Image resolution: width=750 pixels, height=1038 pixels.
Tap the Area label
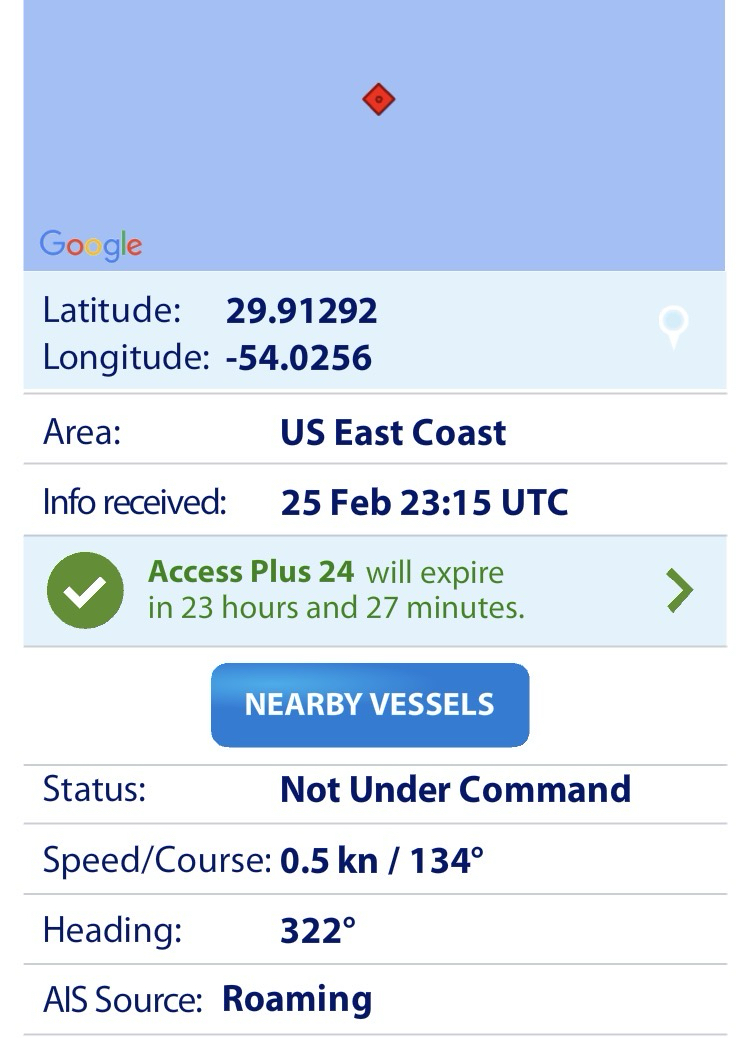82,432
